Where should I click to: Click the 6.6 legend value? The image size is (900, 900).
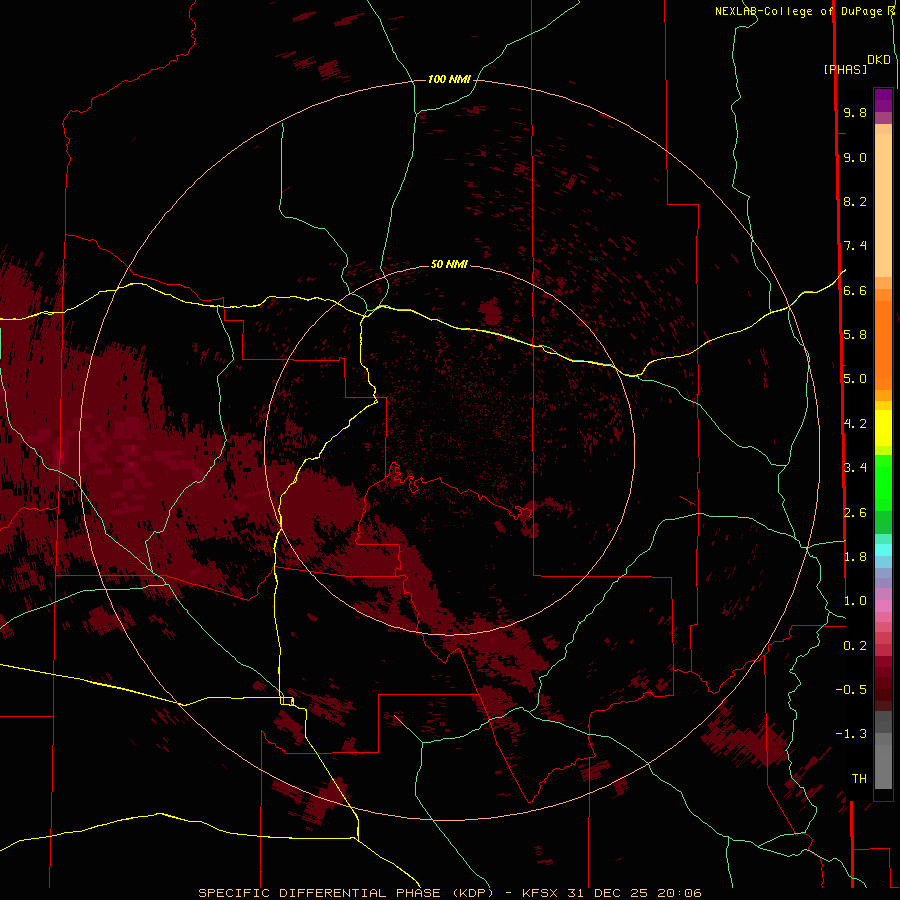click(855, 290)
